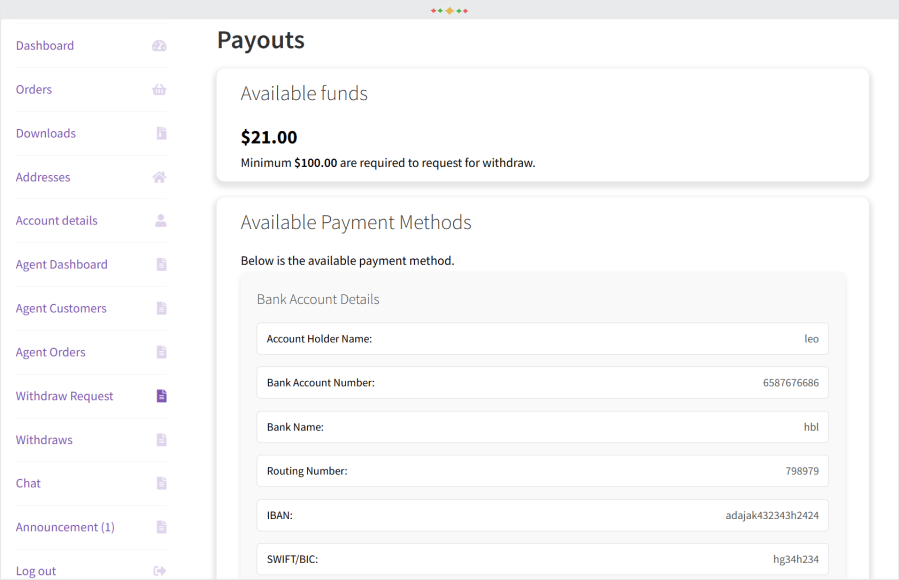Click the account holder value leo
Screen dimensions: 899x580
(811, 339)
